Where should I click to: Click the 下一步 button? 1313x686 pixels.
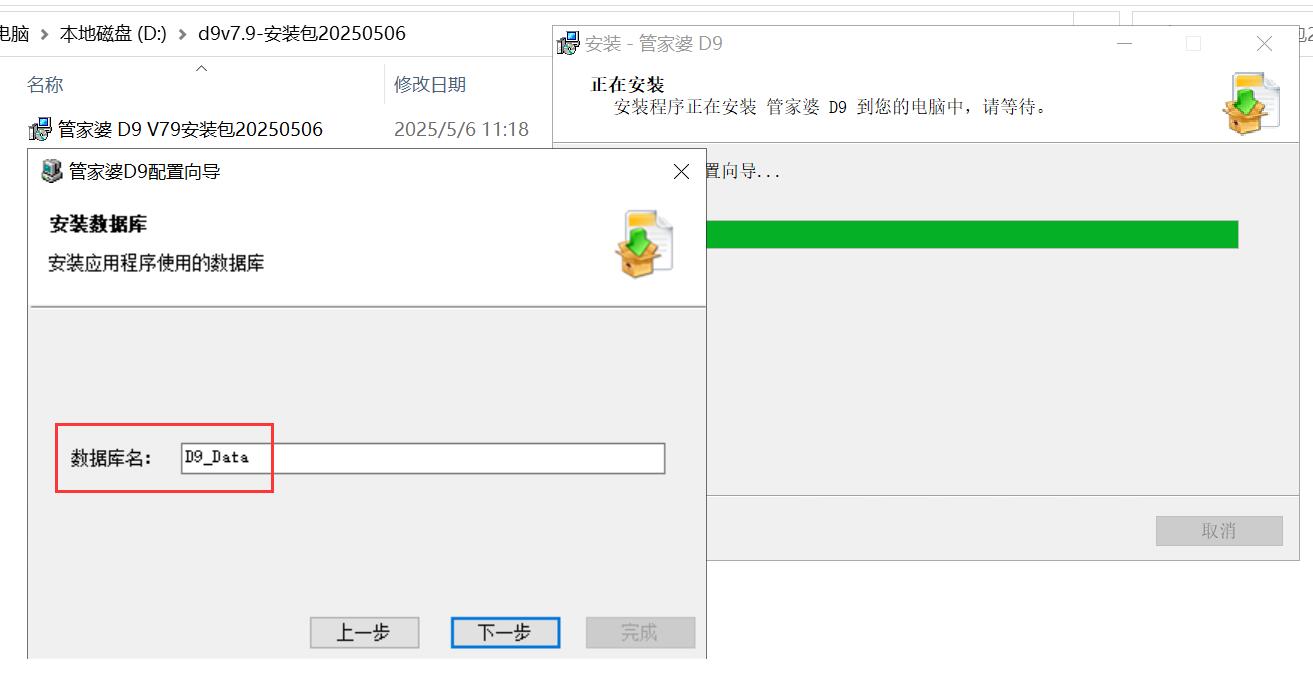pos(505,632)
